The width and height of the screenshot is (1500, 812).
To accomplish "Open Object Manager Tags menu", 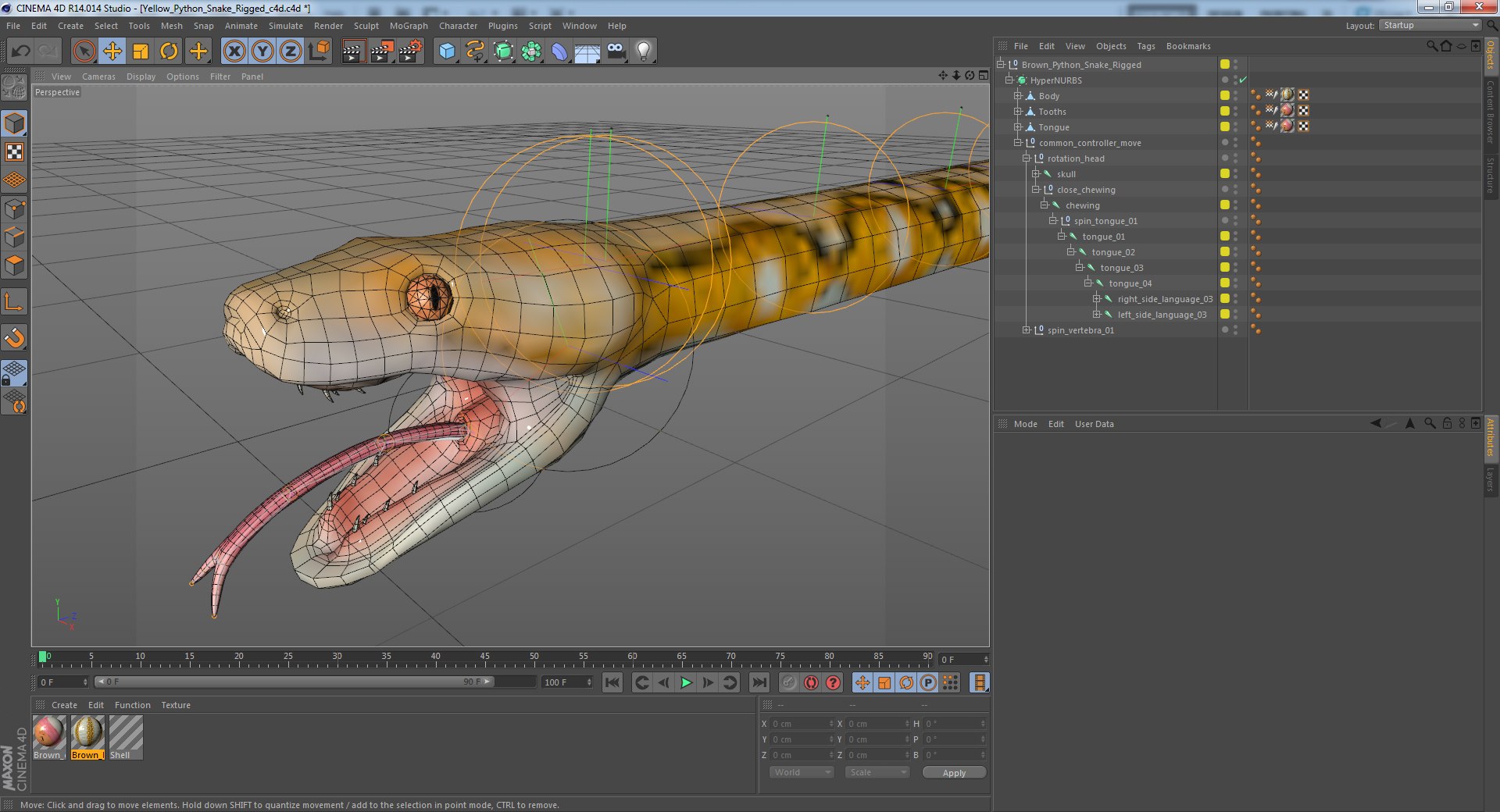I will [x=1145, y=46].
